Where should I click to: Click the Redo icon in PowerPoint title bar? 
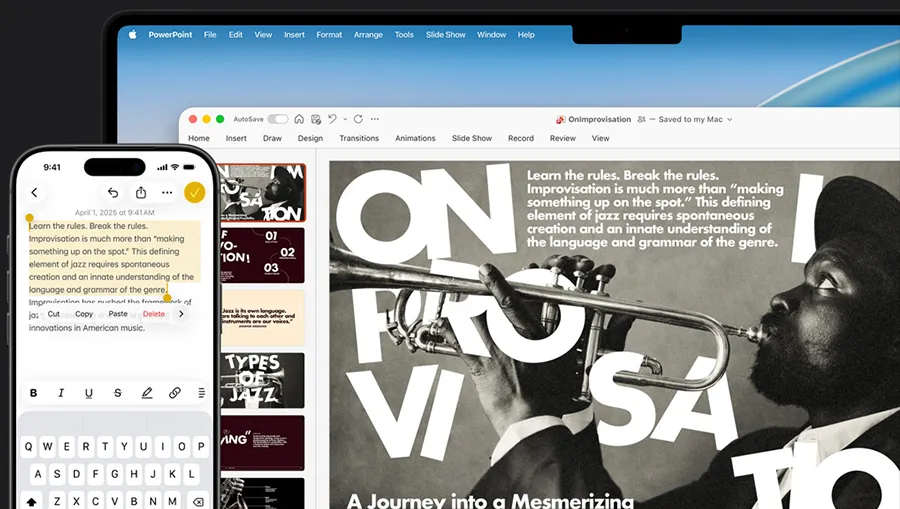click(x=358, y=119)
